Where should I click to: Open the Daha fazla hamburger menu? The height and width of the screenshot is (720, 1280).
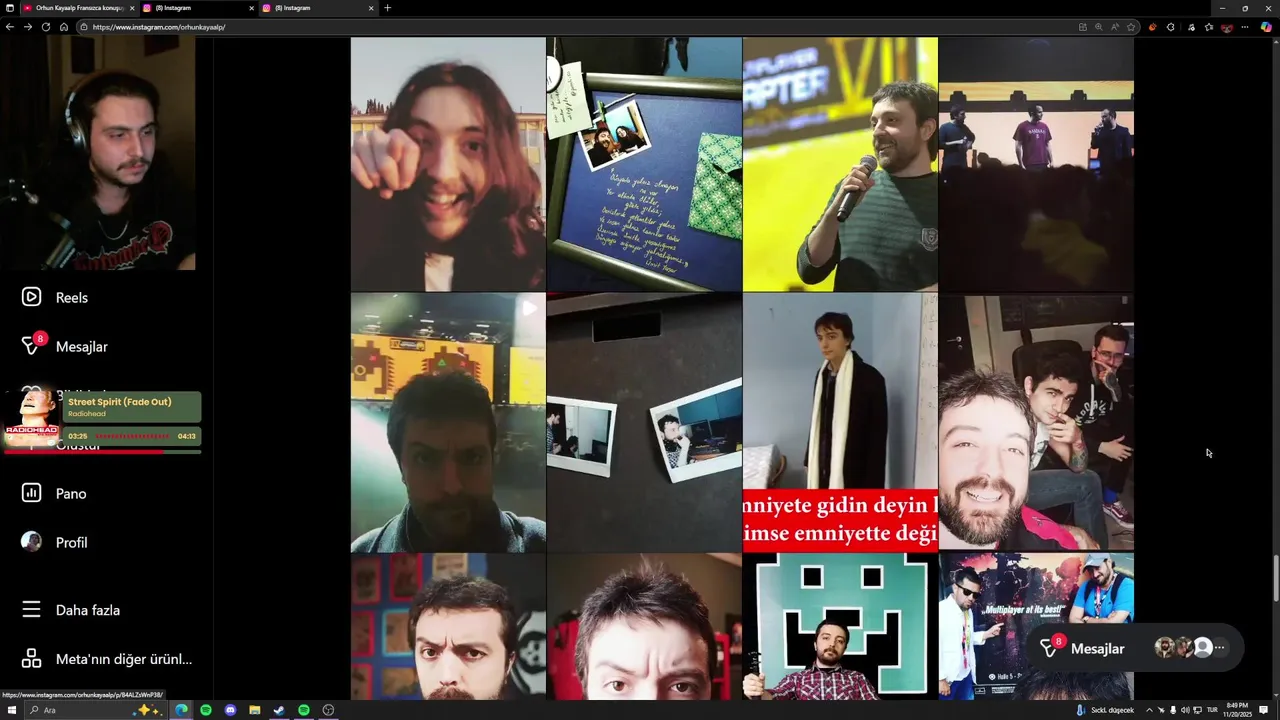tap(32, 610)
